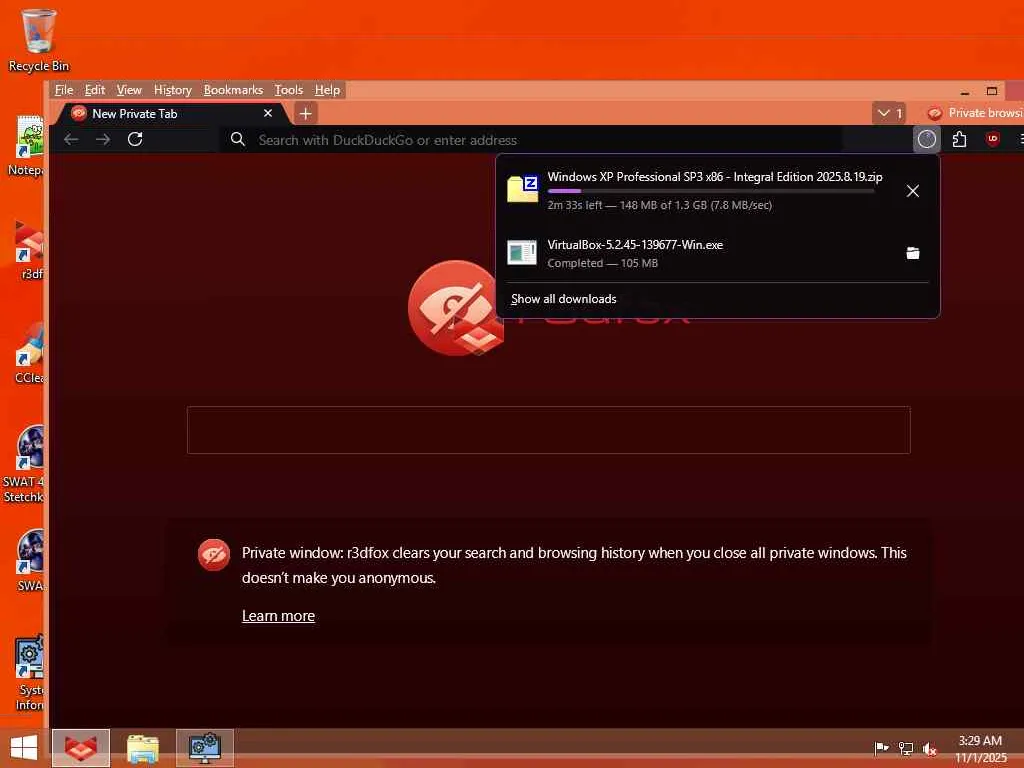Click the Downloads toolbar button
The height and width of the screenshot is (768, 1024).
[926, 139]
